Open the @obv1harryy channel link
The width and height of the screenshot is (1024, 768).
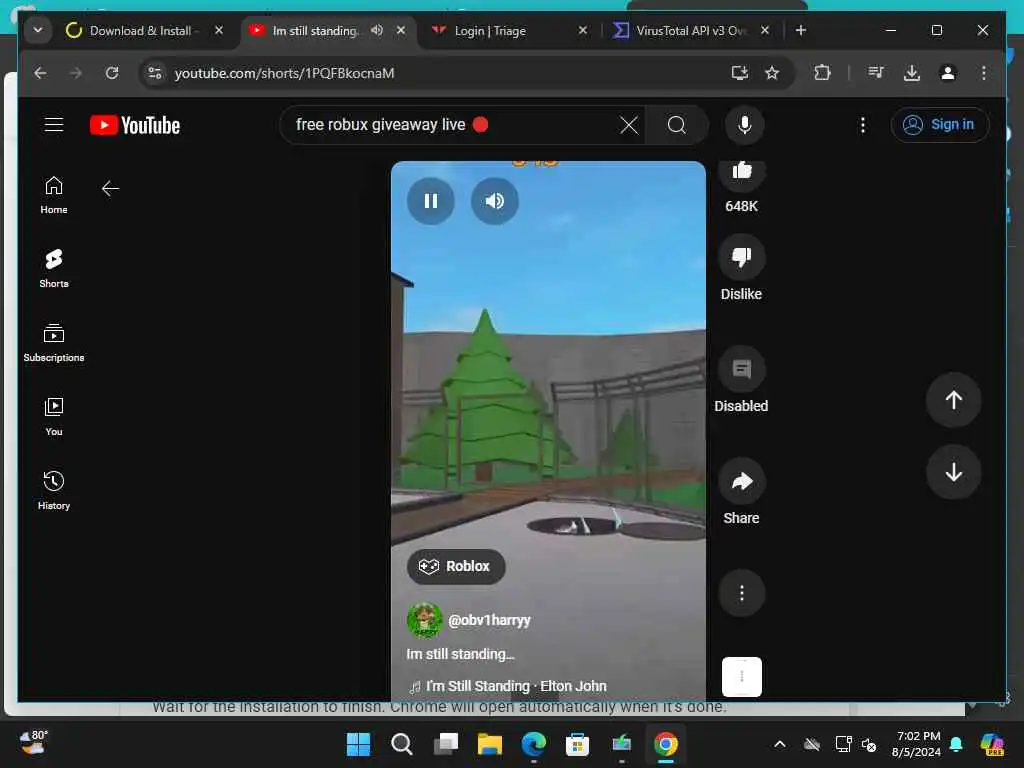tap(489, 620)
